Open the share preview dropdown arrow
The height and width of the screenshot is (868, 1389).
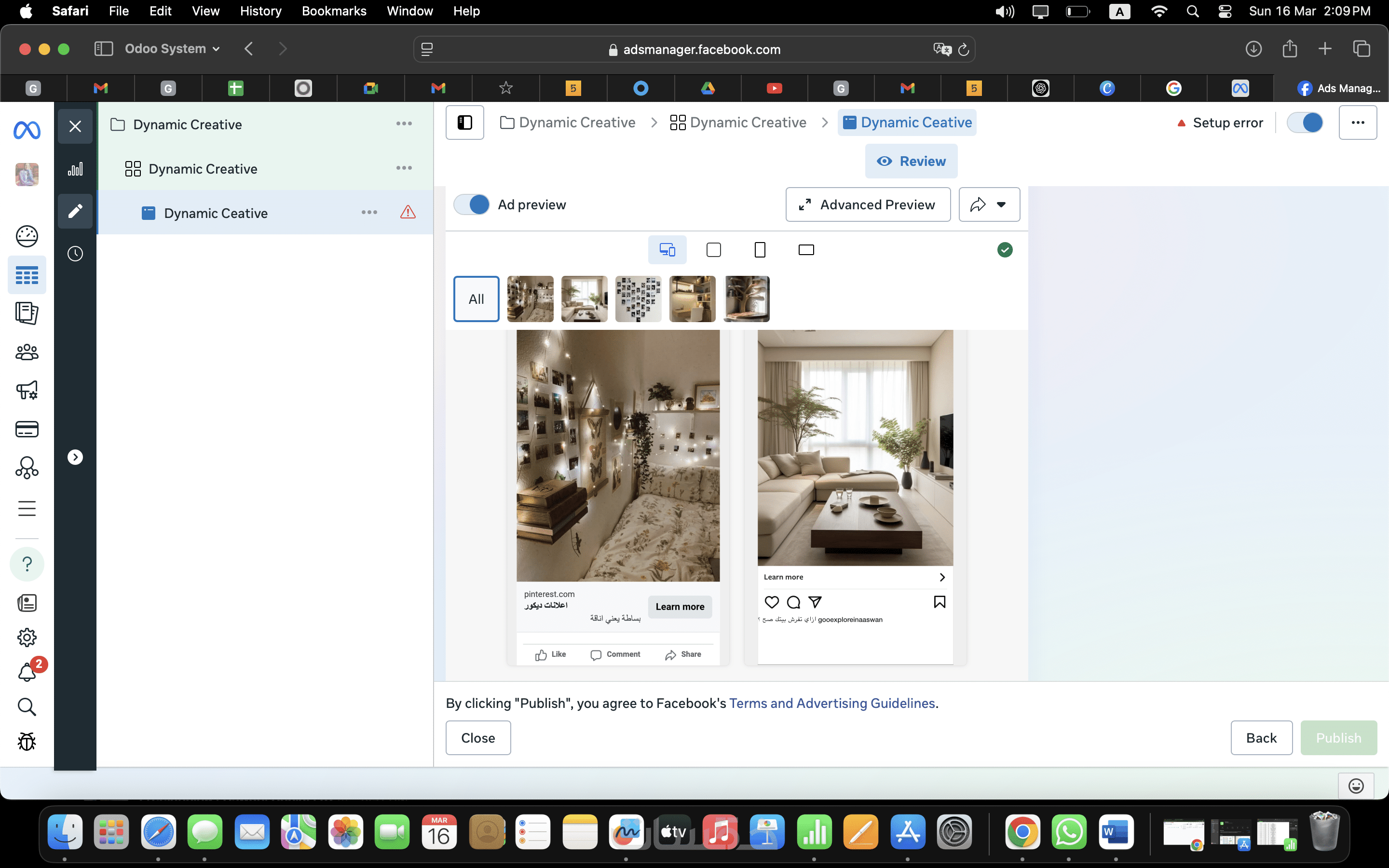coord(1001,204)
